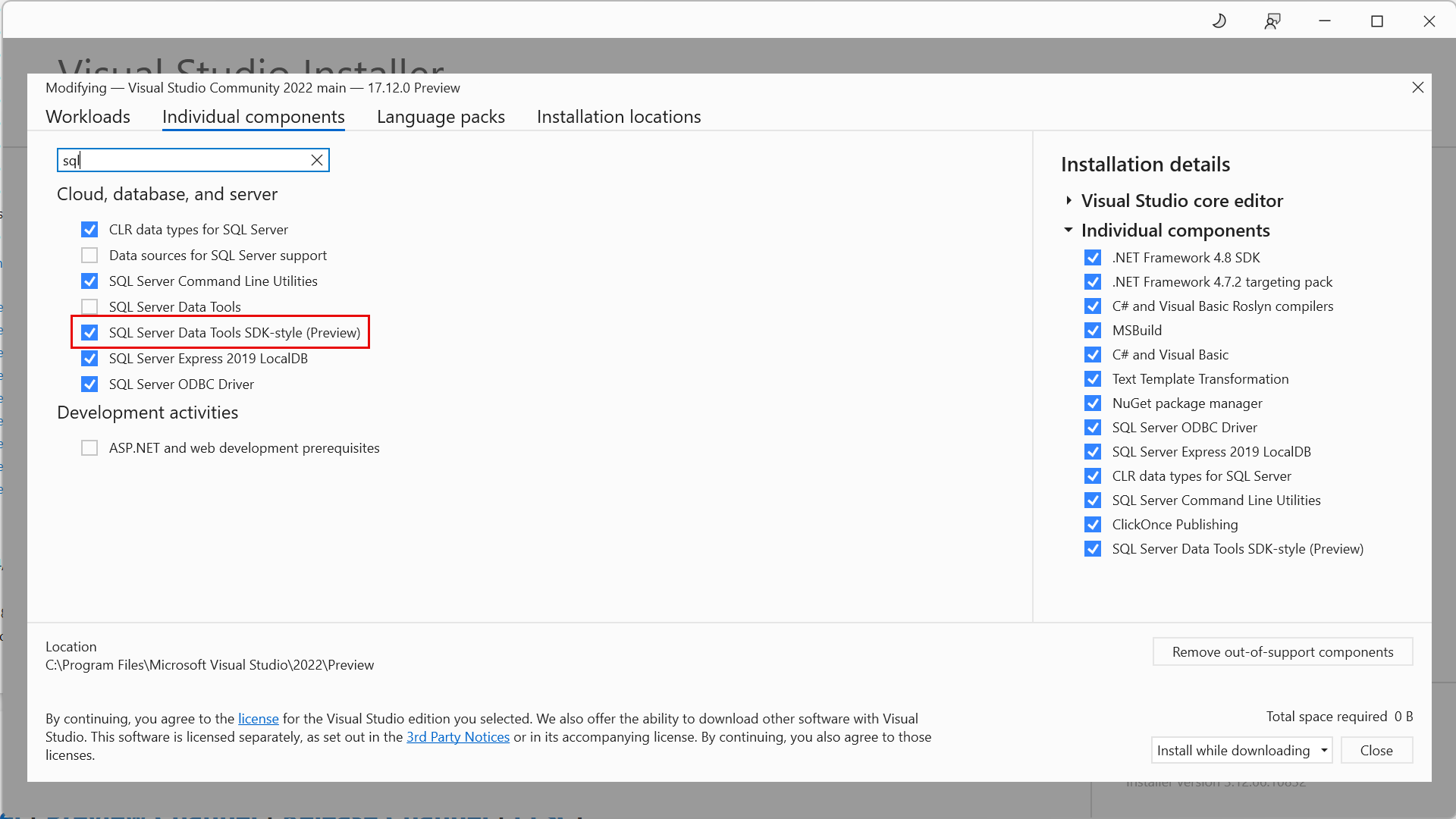Open the license link
1456x819 pixels.
pos(259,719)
